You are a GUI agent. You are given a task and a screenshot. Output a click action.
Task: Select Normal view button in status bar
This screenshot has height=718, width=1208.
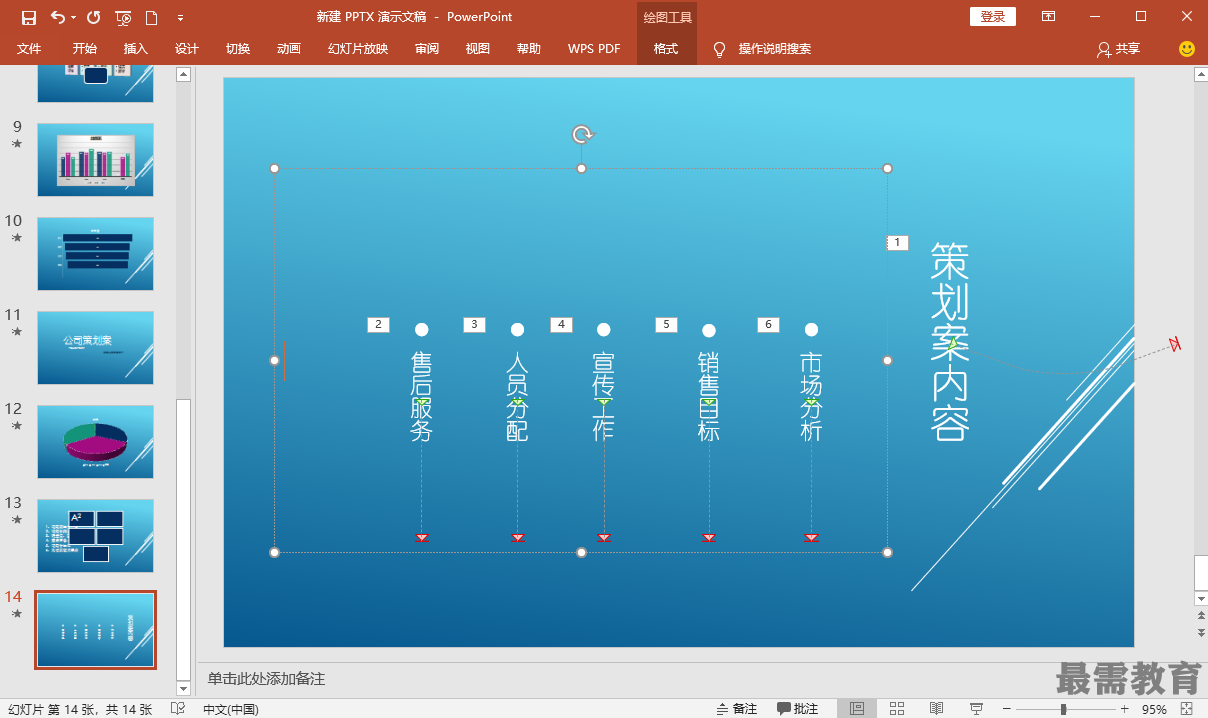tap(857, 708)
